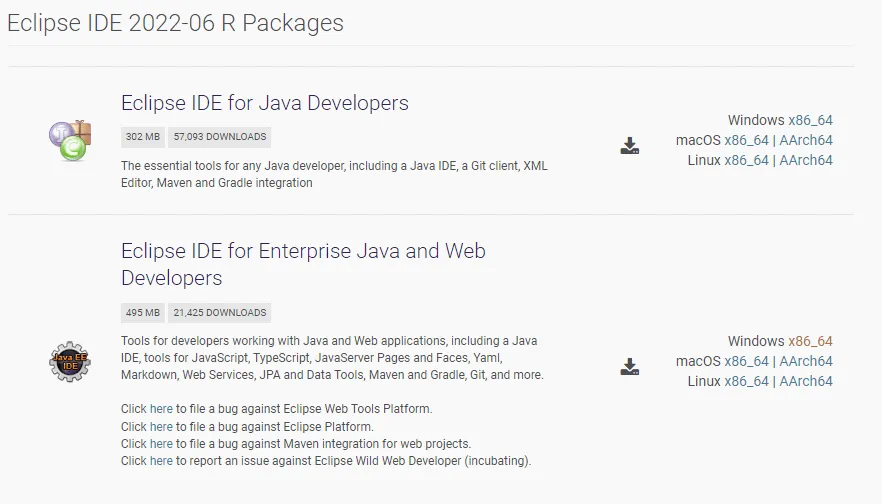Download Enterprise Java macOS x86_64 build

(x=746, y=361)
